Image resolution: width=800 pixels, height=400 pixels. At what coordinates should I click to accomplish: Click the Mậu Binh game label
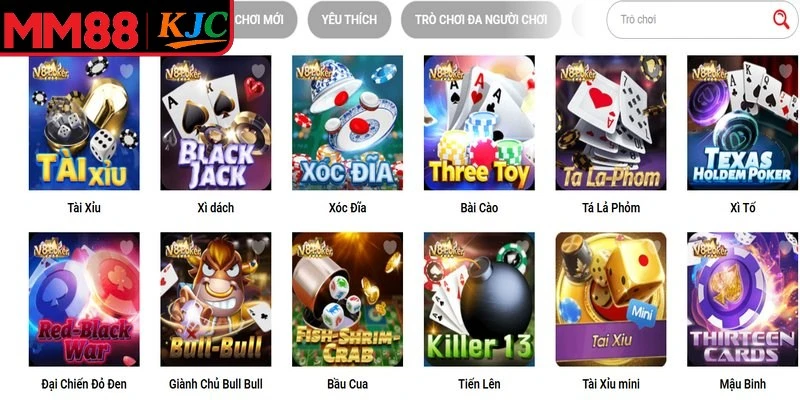click(742, 384)
